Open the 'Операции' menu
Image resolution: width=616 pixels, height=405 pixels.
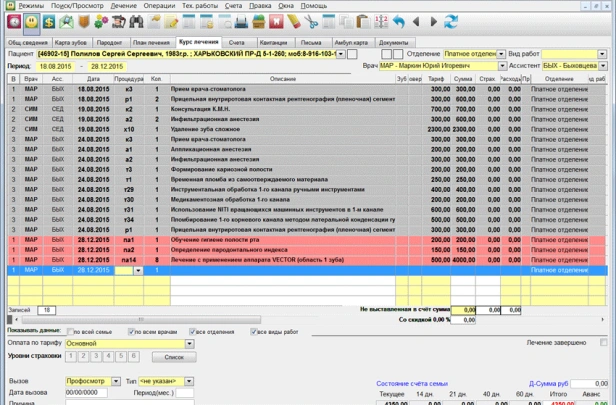tap(157, 6)
